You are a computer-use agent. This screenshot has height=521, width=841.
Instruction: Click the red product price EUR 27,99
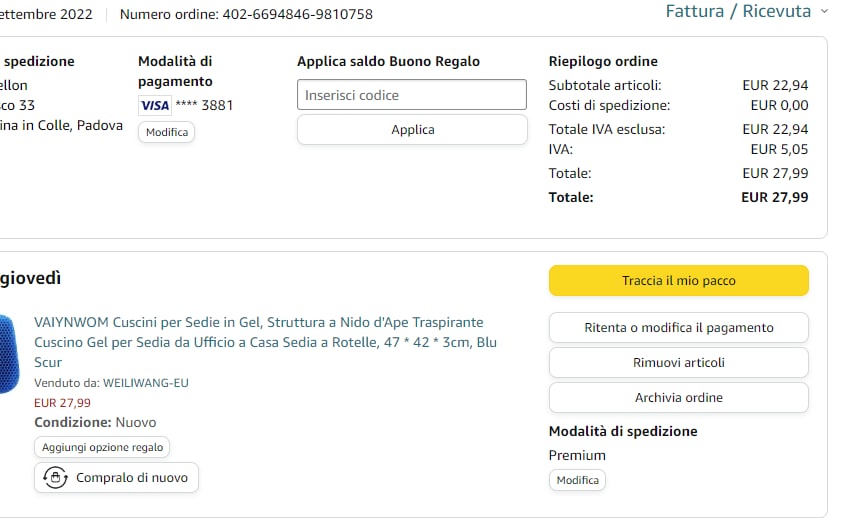62,403
